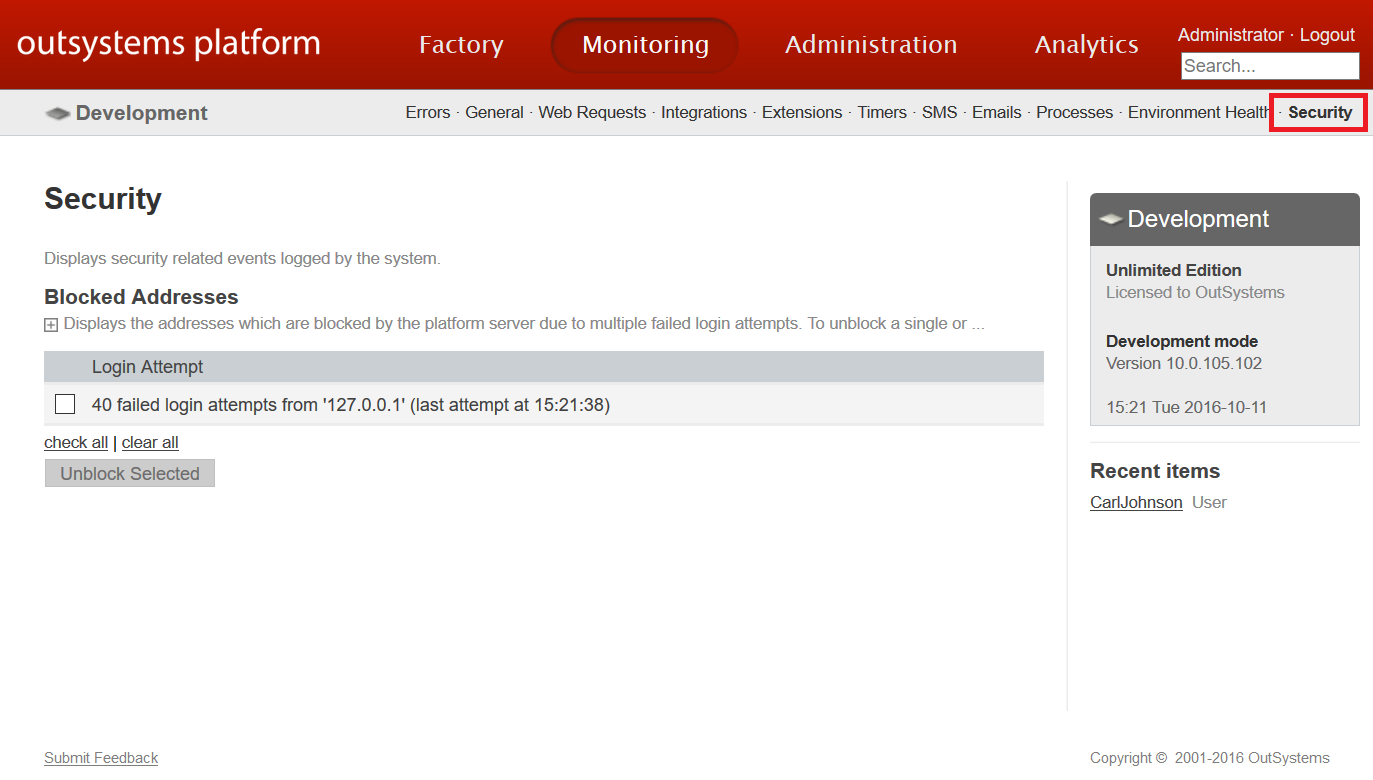The height and width of the screenshot is (780, 1373).
Task: Open the Analytics section
Action: tap(1086, 44)
